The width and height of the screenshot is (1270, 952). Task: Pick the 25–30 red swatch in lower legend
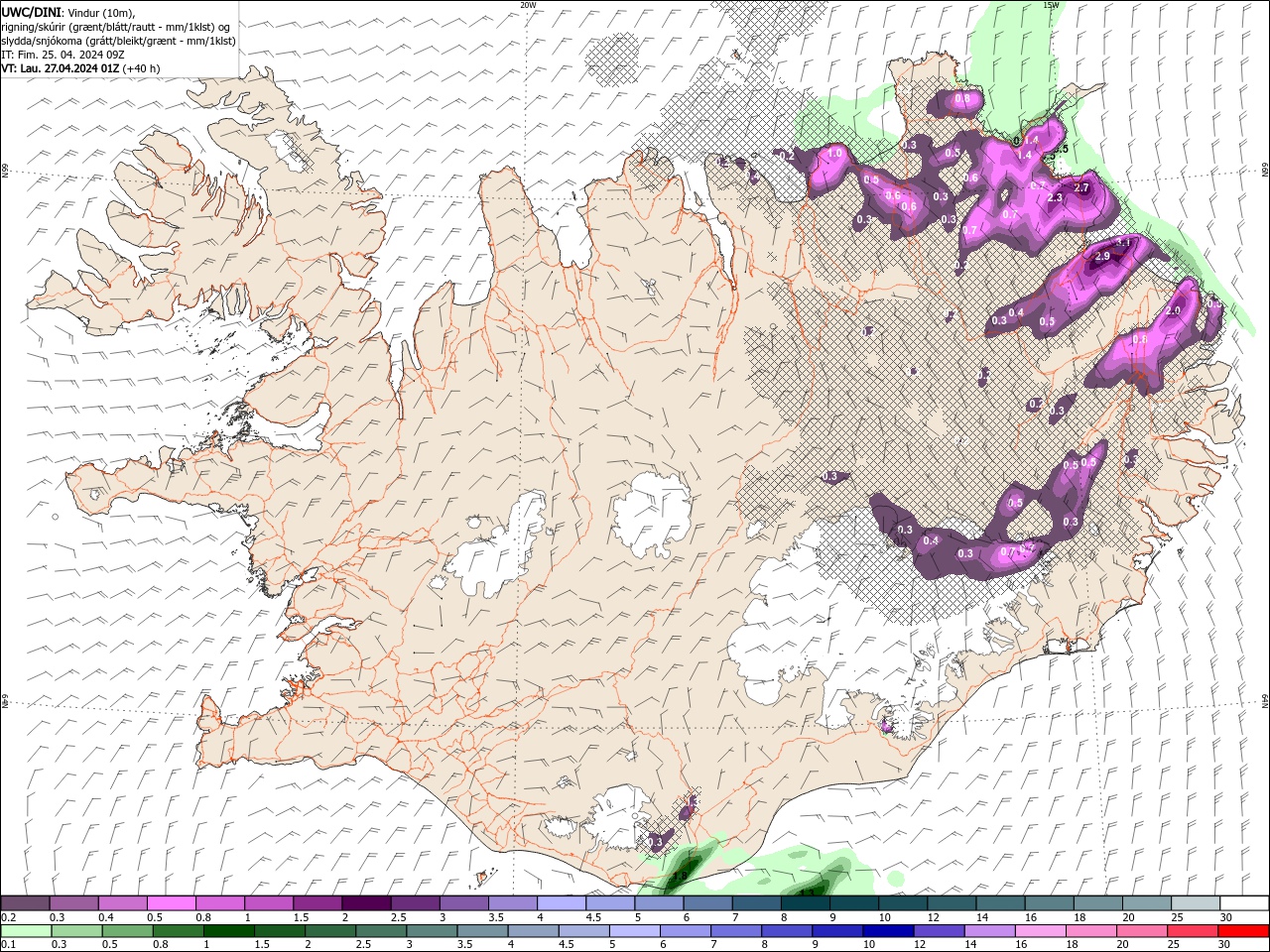[x=1193, y=931]
